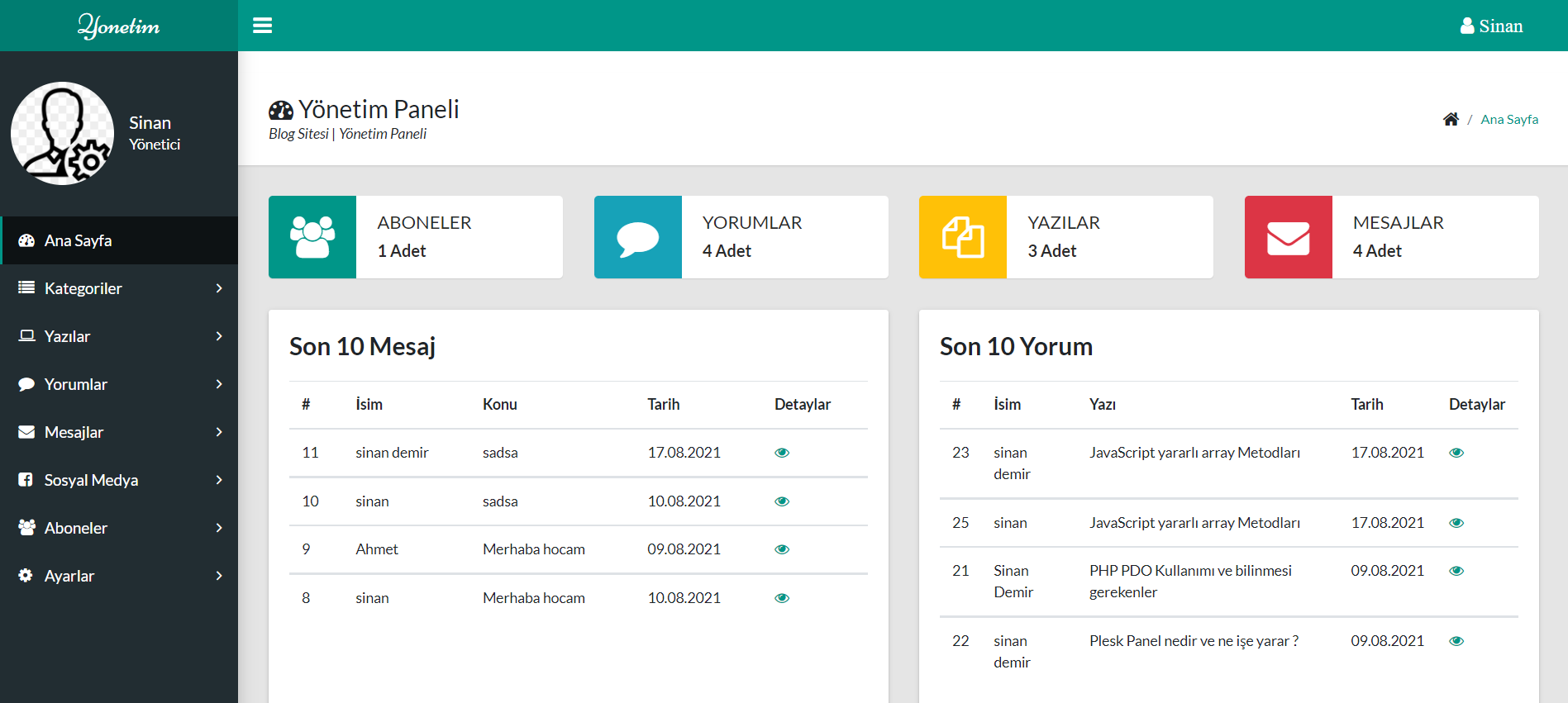Click the red Mesajlar envelope icon tile
The height and width of the screenshot is (703, 1568).
[1289, 237]
